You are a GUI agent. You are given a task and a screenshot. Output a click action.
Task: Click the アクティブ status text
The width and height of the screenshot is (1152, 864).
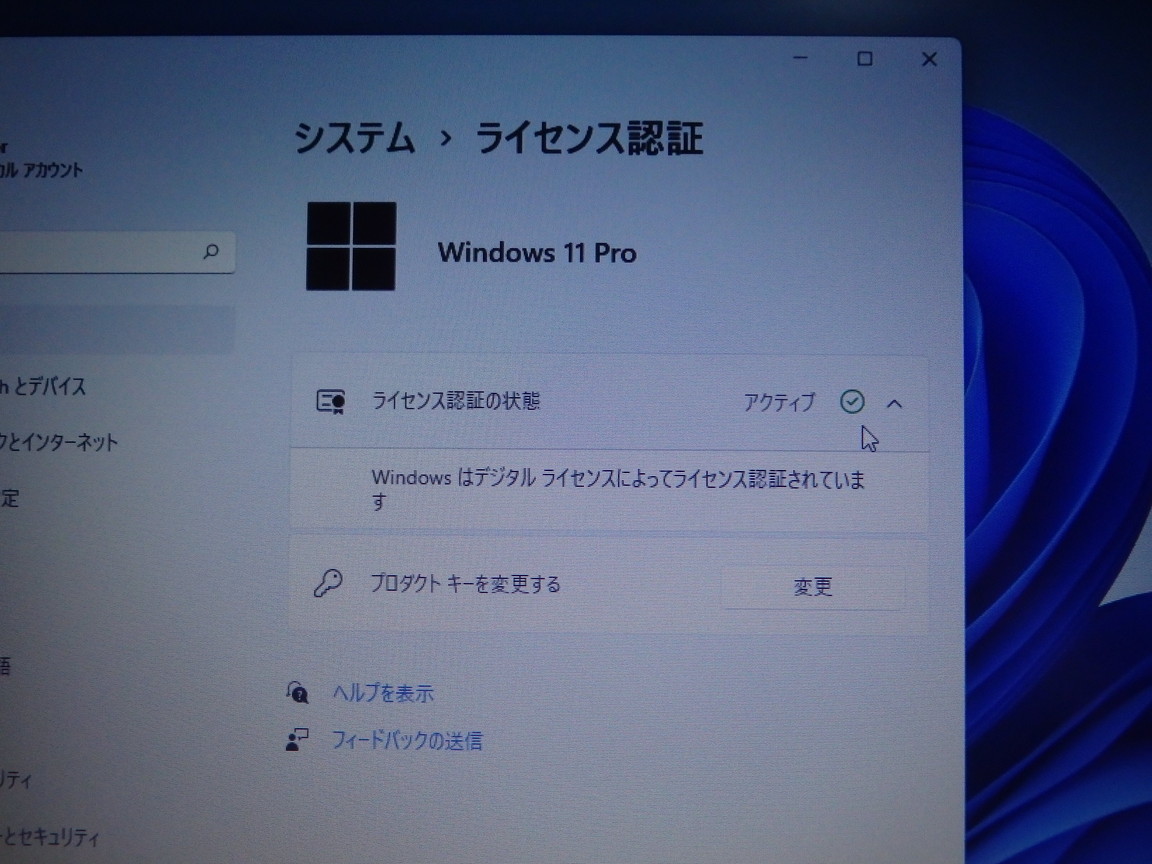click(779, 402)
